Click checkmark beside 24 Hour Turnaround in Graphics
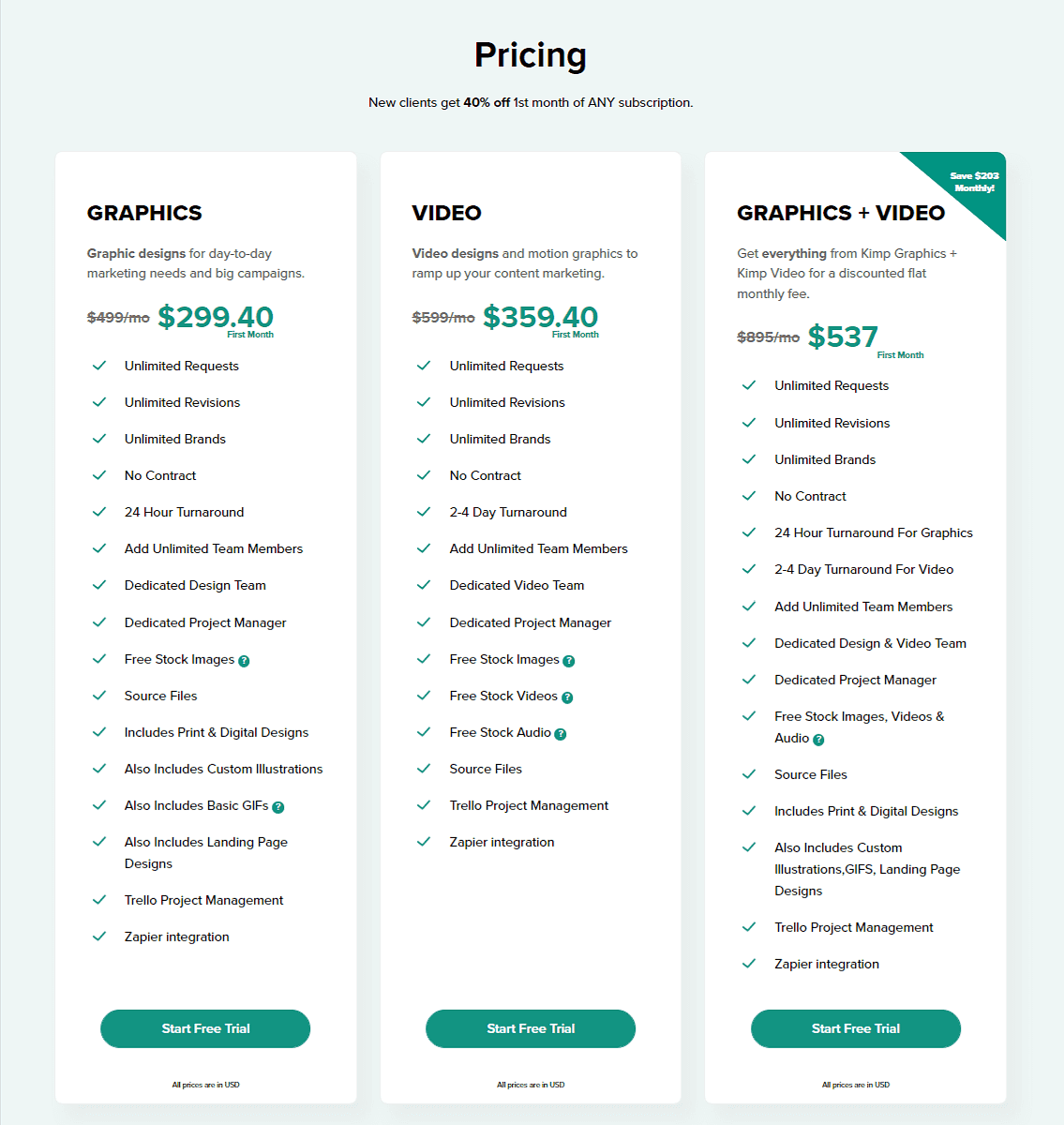 pos(99,512)
